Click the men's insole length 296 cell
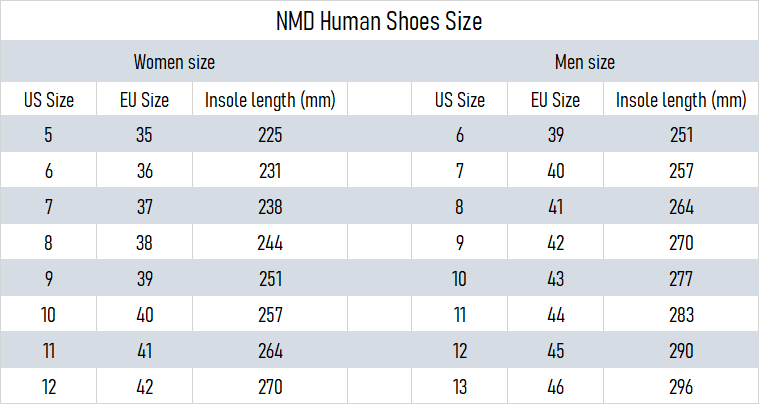759x404 pixels. pos(681,387)
